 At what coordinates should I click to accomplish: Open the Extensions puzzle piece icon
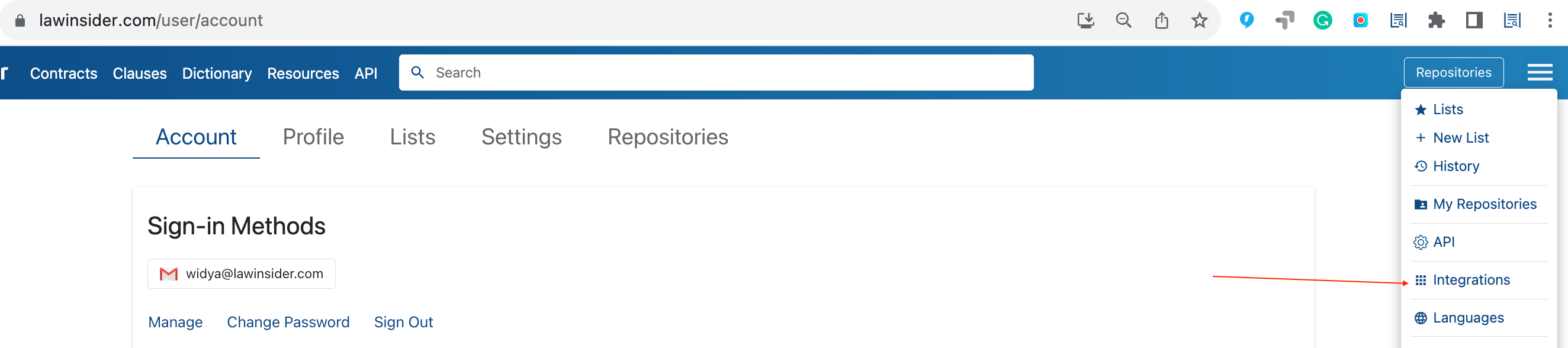pos(1436,21)
